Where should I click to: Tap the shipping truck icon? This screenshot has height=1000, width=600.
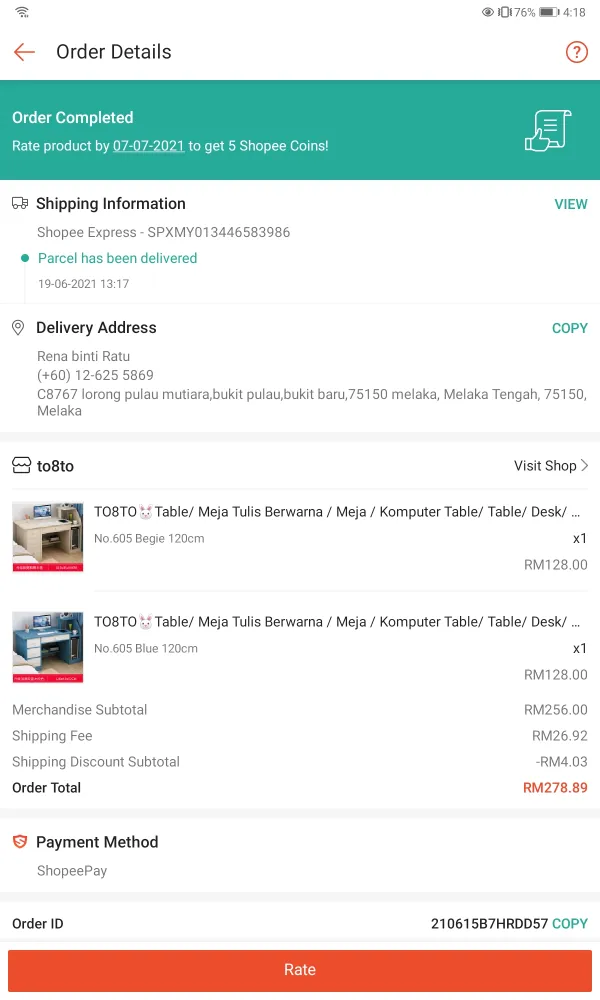(20, 203)
